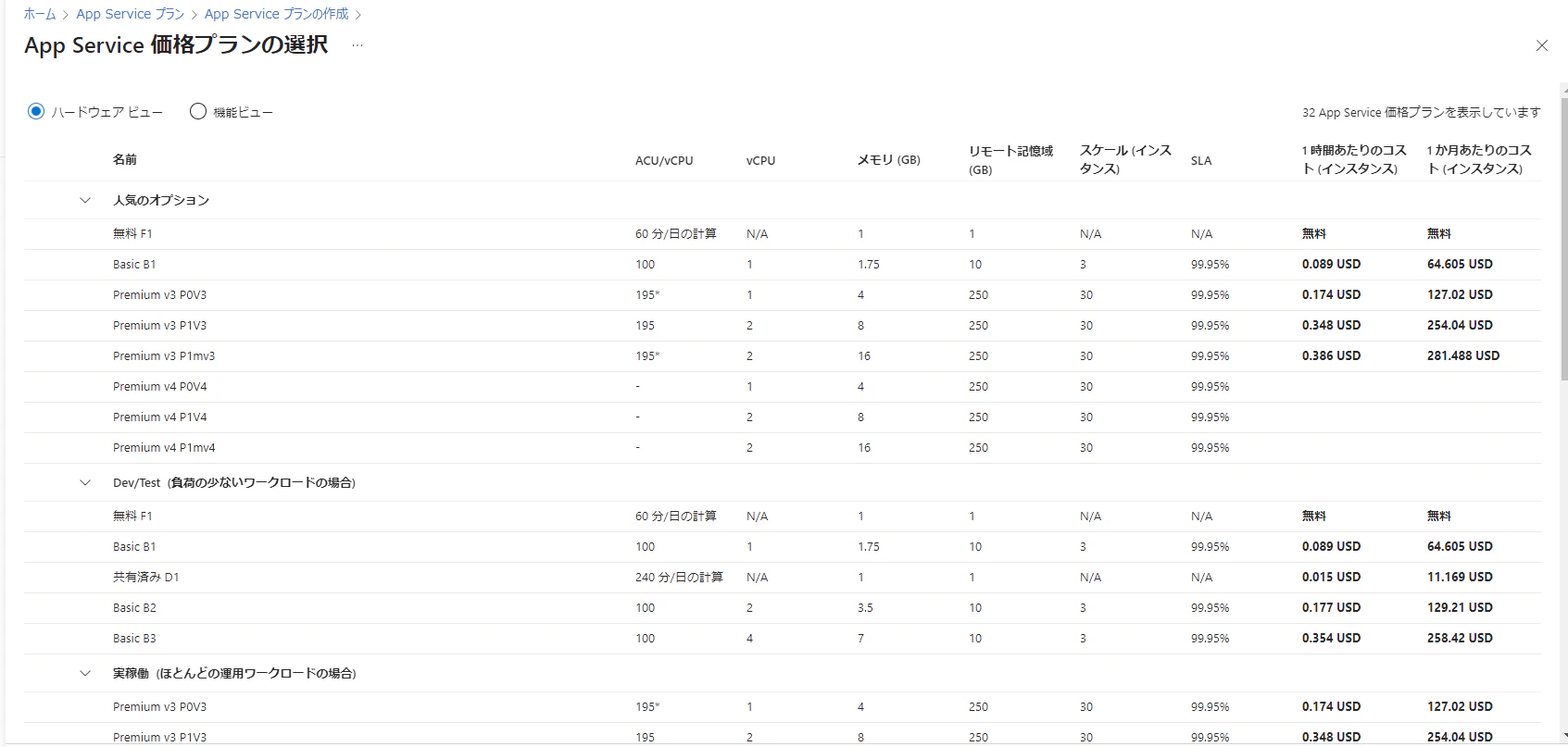Viewport: 1568px width, 747px height.
Task: Select Basic B1 under 人気のオプション
Action: pos(783,265)
